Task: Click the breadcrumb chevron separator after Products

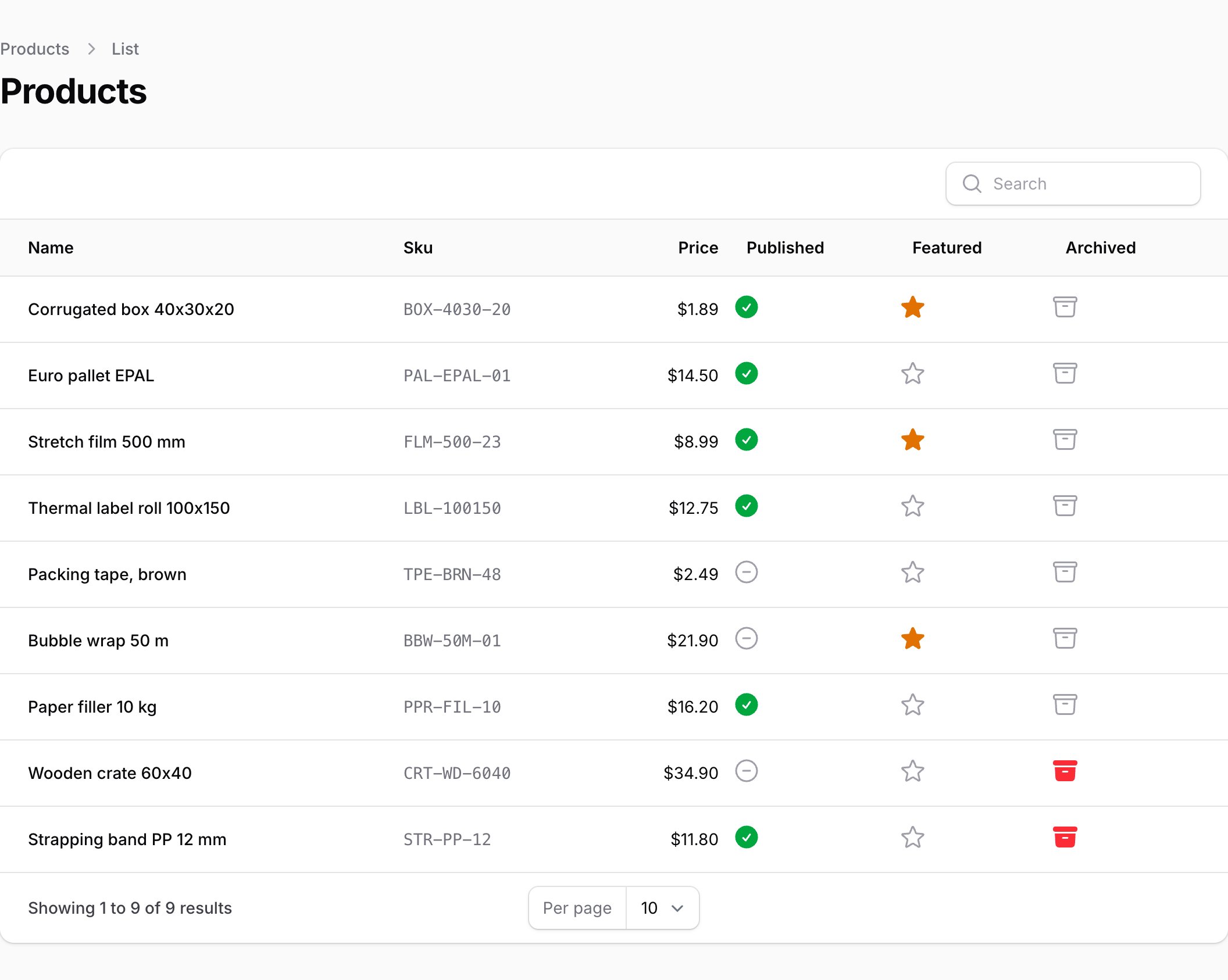Action: [x=91, y=49]
